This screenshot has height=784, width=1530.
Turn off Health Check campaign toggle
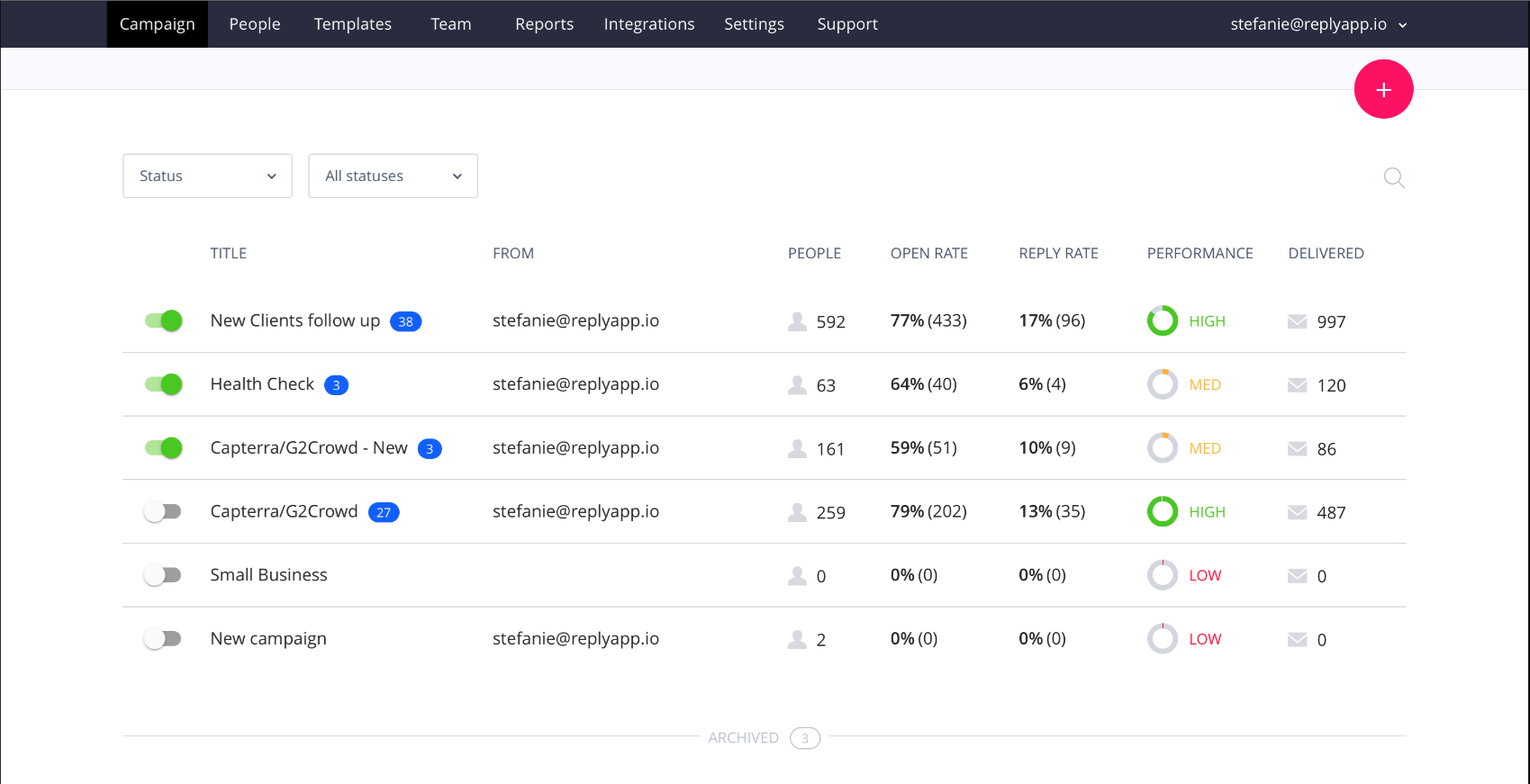pyautogui.click(x=163, y=384)
